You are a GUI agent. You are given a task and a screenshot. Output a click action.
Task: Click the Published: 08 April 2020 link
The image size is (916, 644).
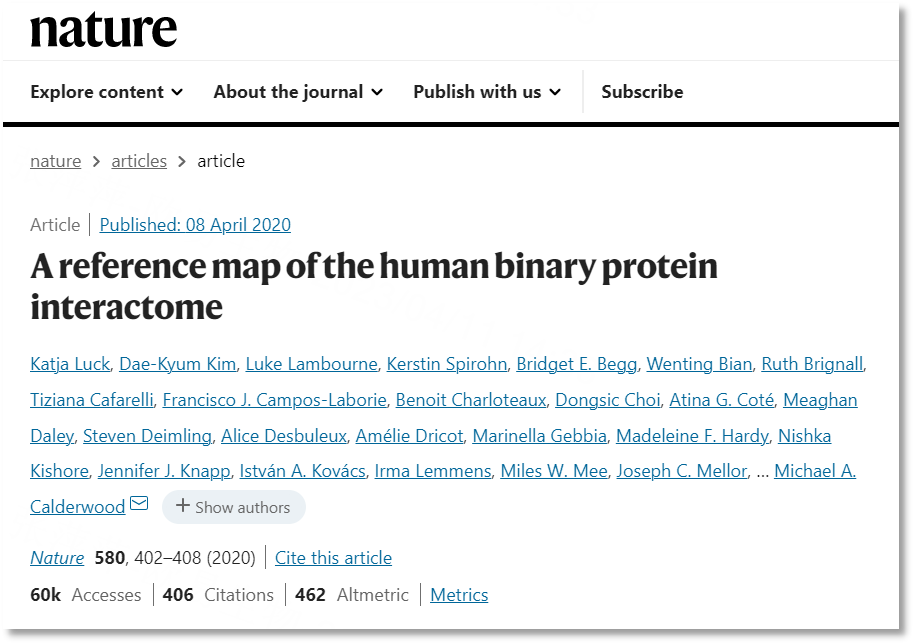click(x=195, y=225)
